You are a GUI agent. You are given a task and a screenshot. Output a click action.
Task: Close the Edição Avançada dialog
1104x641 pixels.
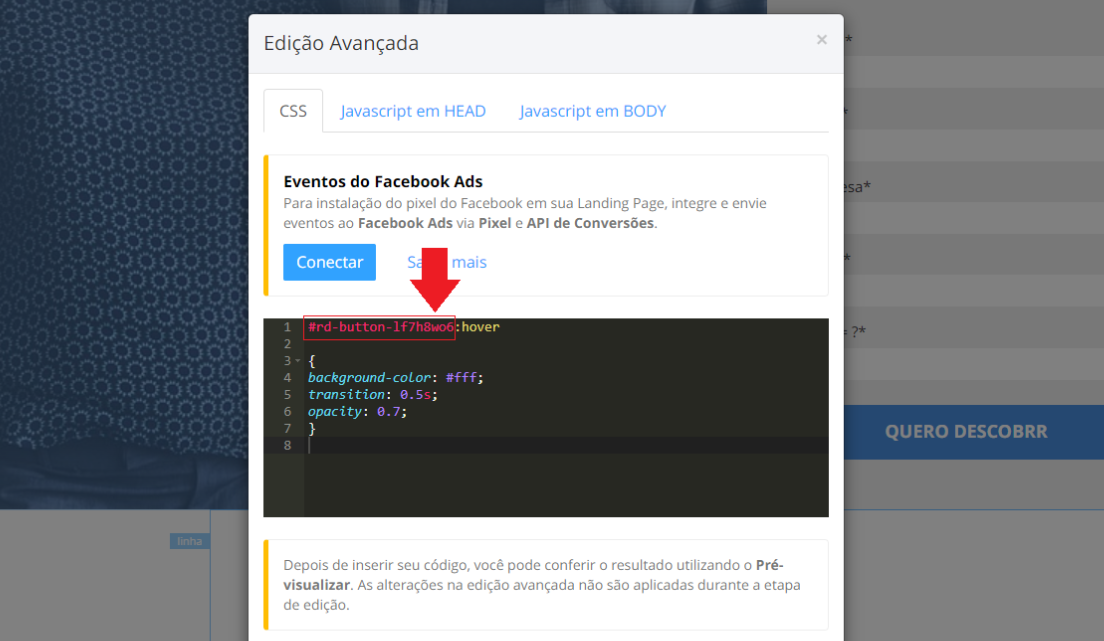point(821,40)
